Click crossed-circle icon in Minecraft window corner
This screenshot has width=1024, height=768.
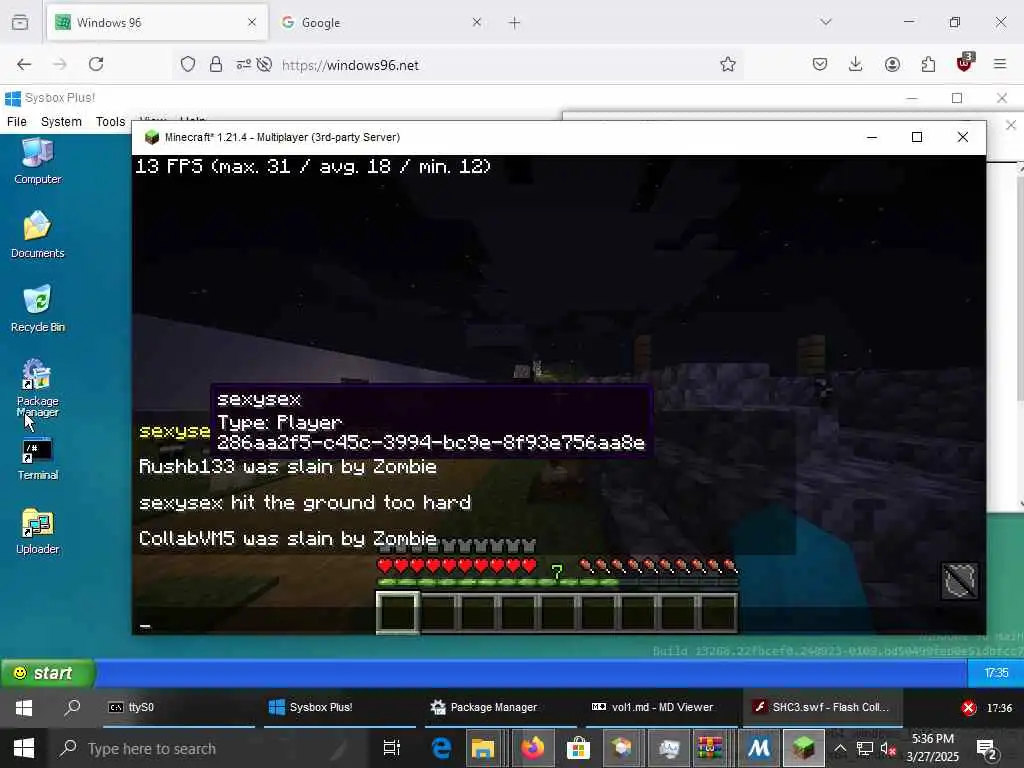click(x=959, y=581)
